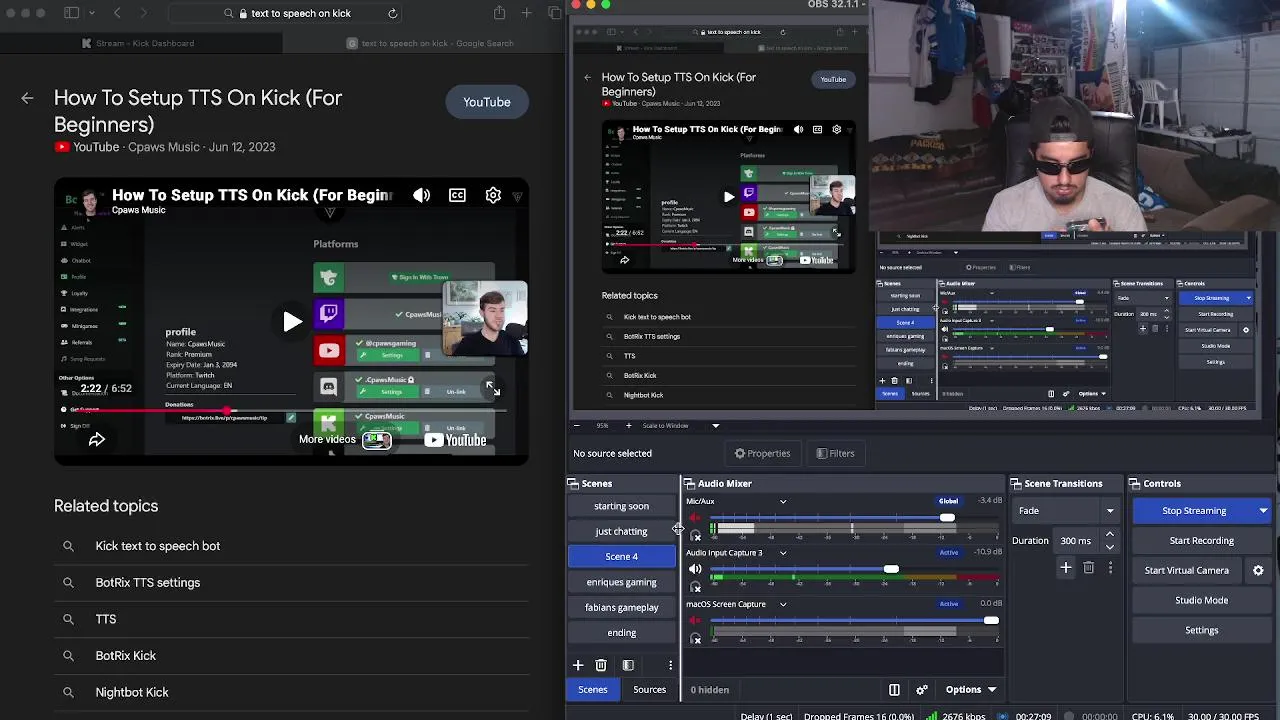Switch to Stream - Kick Dashboard tab
The height and width of the screenshot is (720, 1280).
click(x=141, y=43)
